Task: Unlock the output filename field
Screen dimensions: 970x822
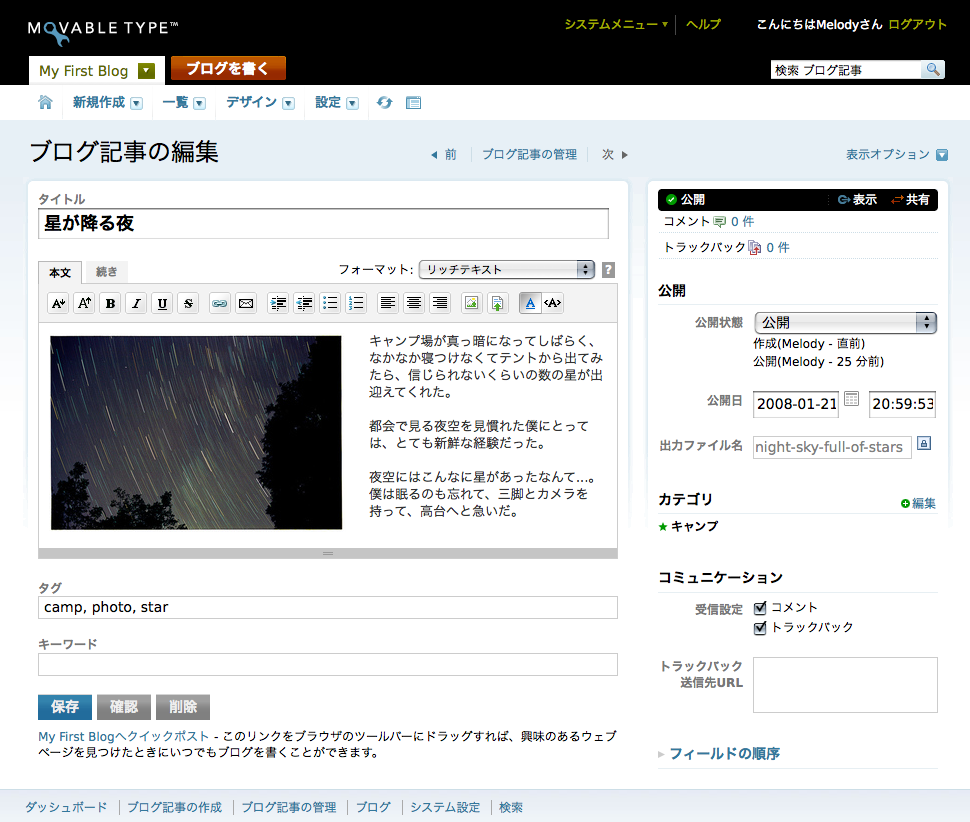Action: click(924, 443)
